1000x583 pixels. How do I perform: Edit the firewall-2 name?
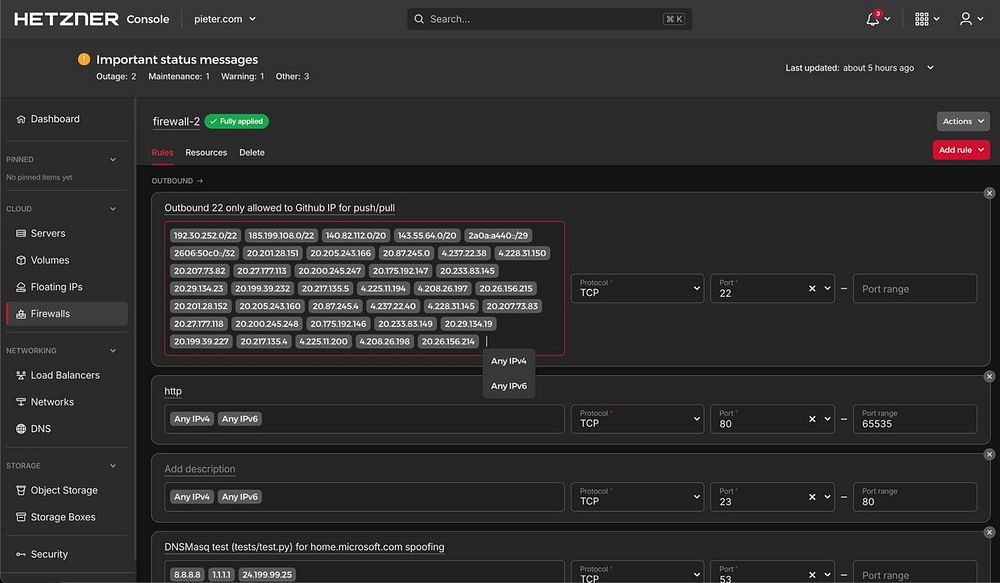[176, 121]
